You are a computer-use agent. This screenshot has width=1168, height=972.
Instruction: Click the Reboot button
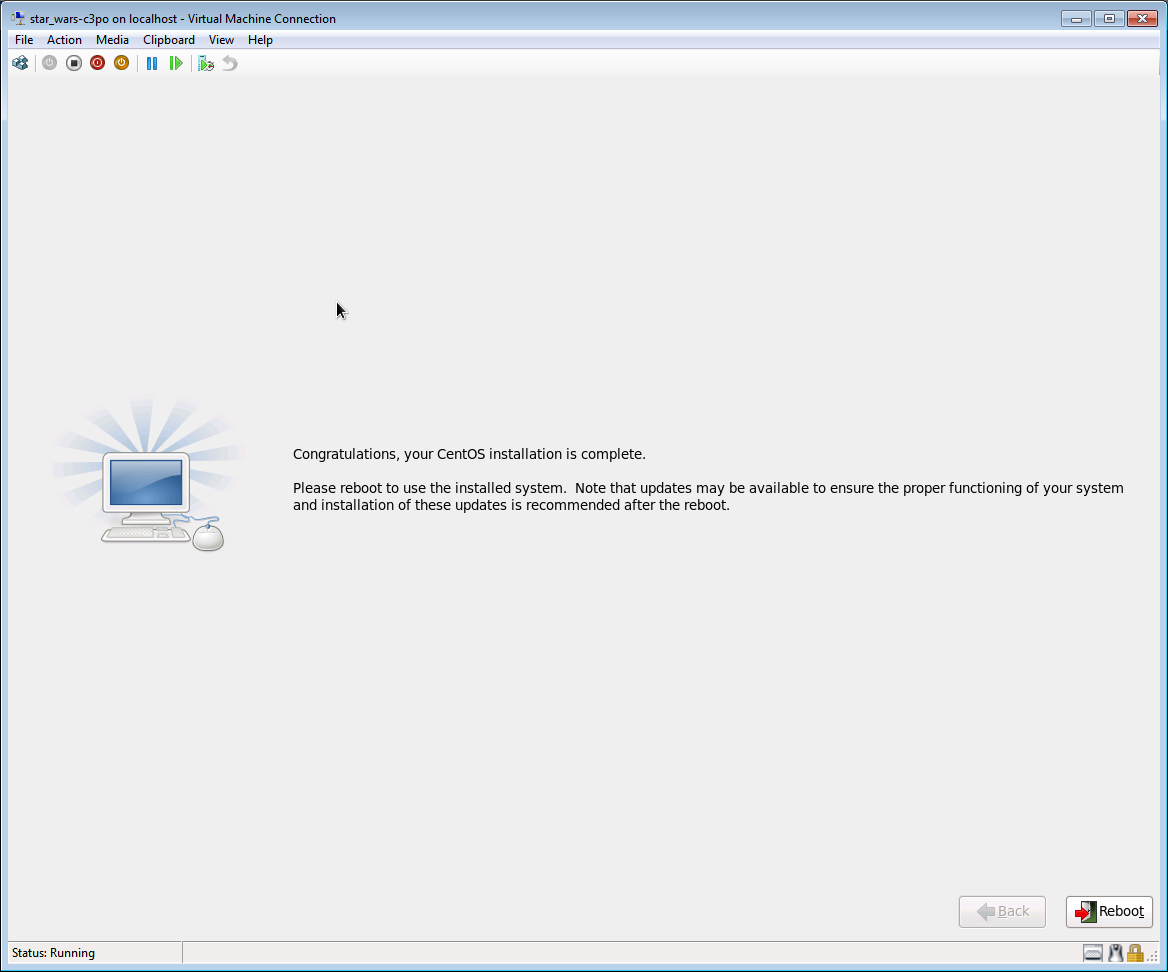1109,912
